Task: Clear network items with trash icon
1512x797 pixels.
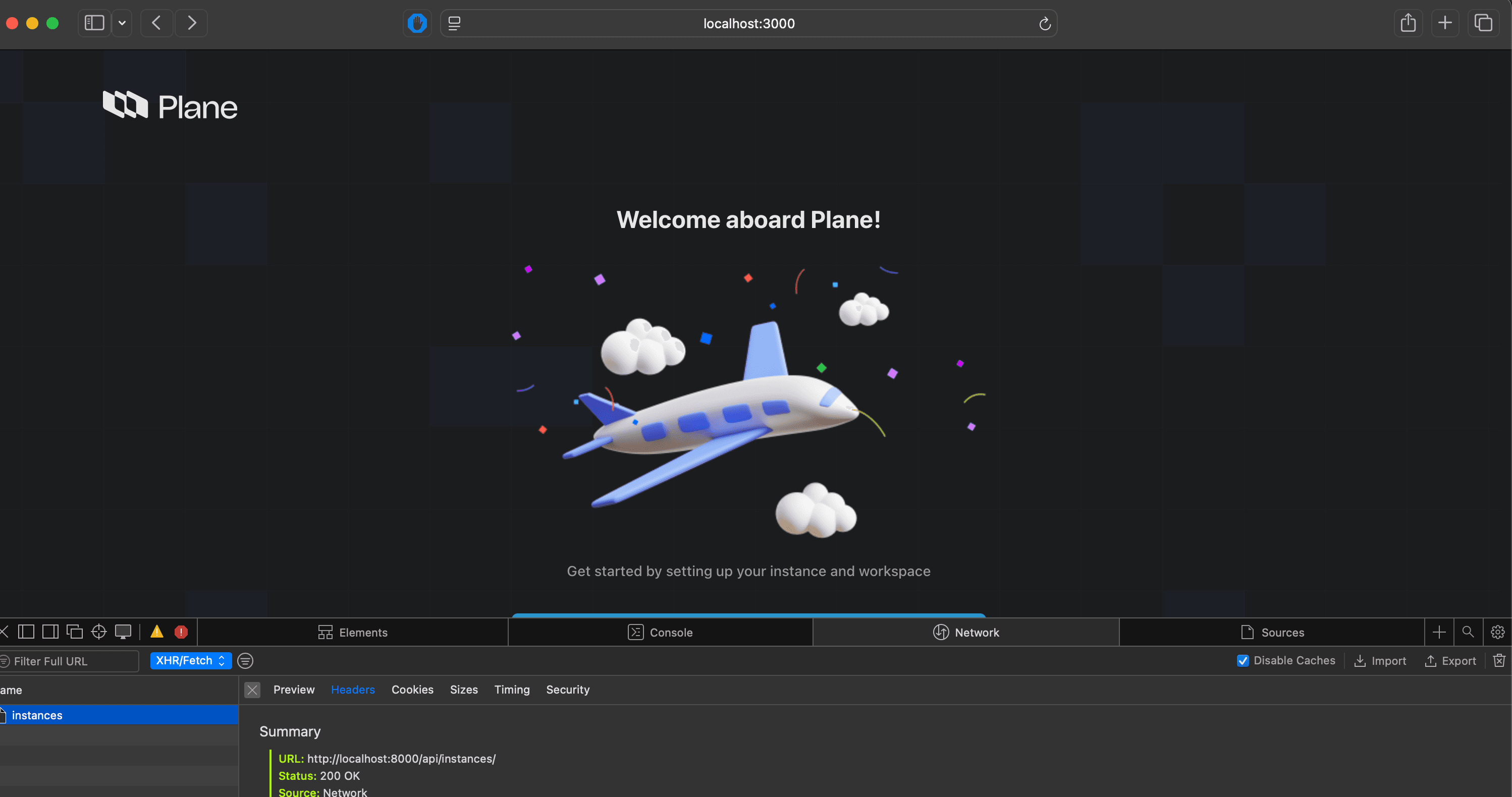Action: tap(1498, 661)
